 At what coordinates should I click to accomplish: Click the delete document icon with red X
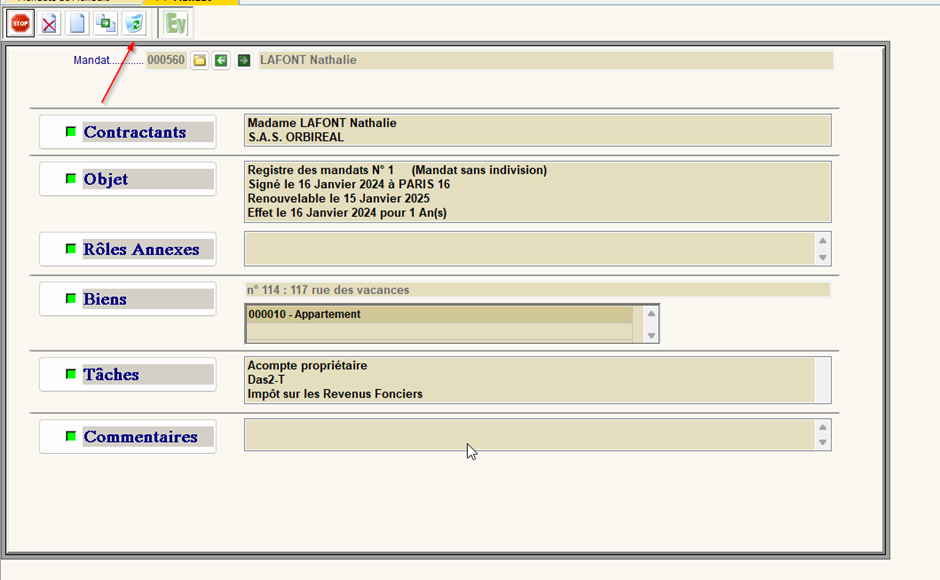pos(49,23)
